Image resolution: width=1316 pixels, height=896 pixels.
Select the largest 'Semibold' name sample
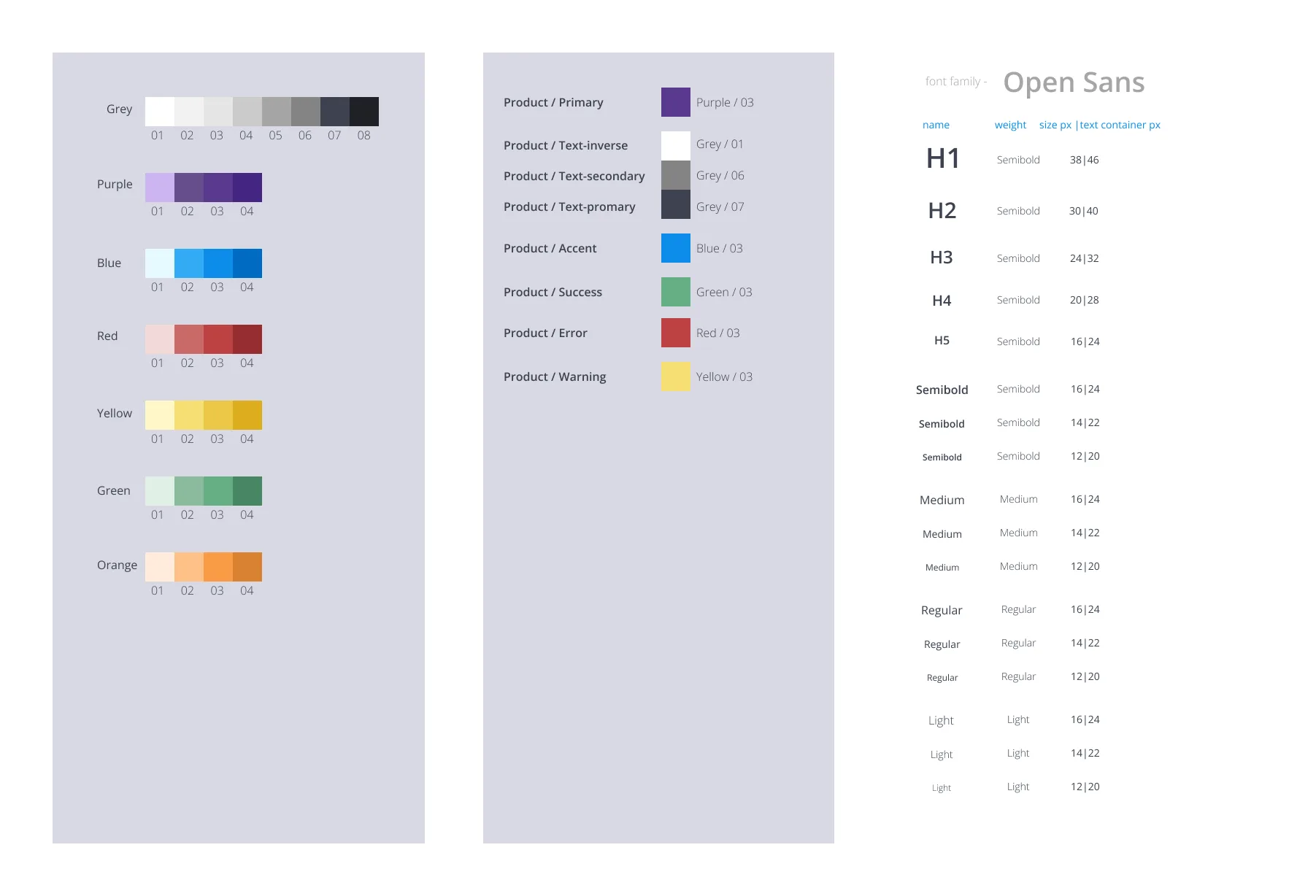tap(942, 390)
